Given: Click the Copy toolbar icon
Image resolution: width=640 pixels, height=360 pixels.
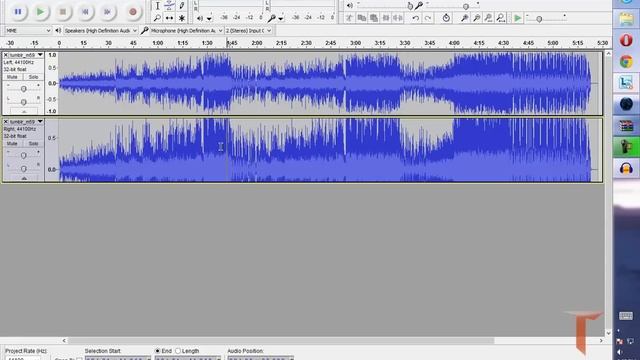Looking at the screenshot, I should (x=362, y=18).
